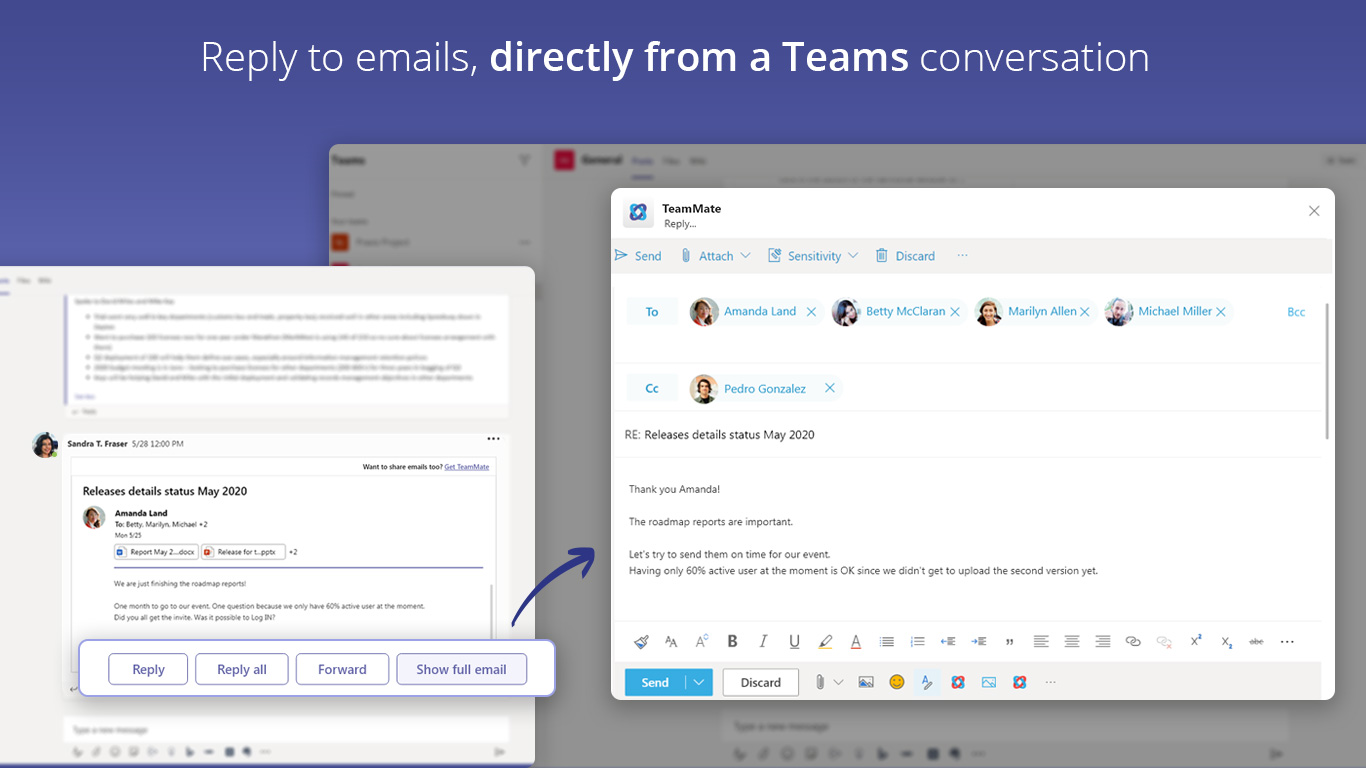Click the paperclip attach icon at bottom
This screenshot has height=768, width=1366.
coord(819,682)
